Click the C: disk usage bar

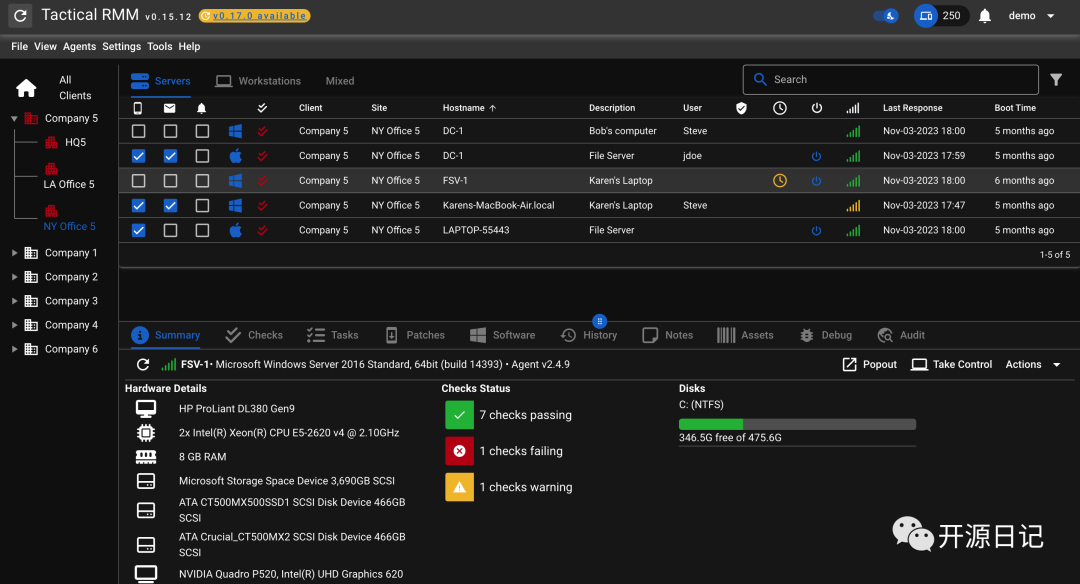(x=797, y=424)
